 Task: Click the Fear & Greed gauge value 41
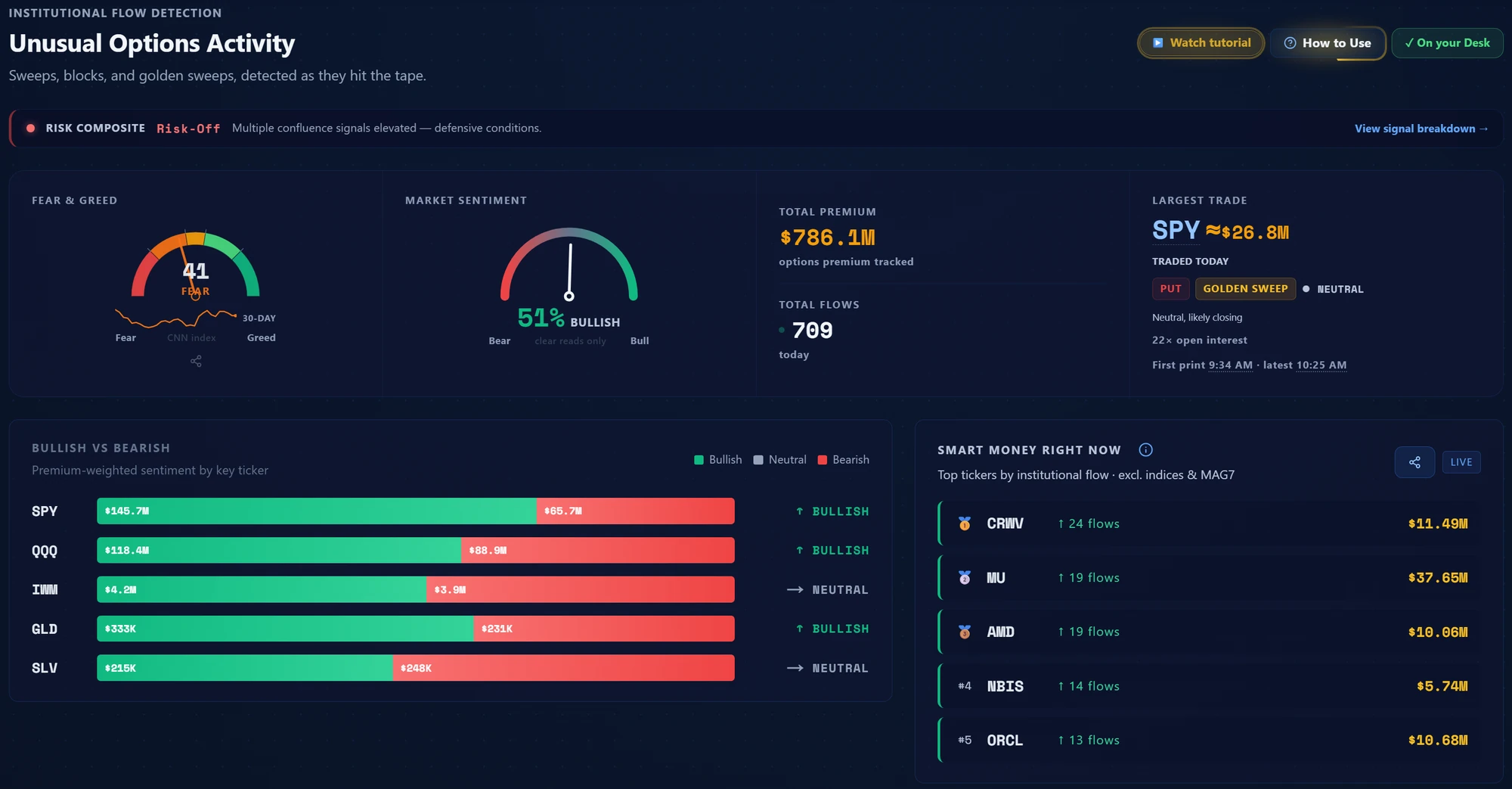[x=196, y=271]
